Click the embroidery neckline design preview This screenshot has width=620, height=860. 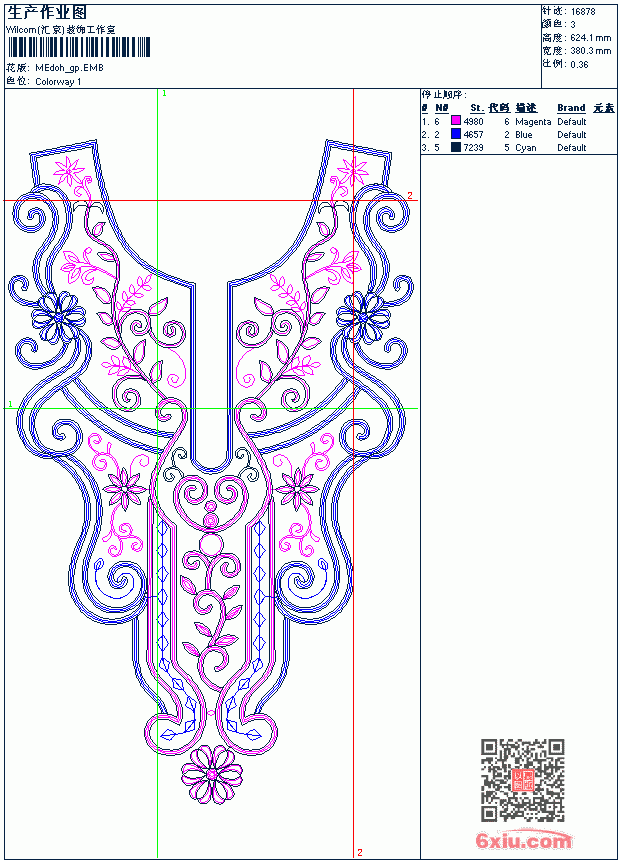coord(211,472)
